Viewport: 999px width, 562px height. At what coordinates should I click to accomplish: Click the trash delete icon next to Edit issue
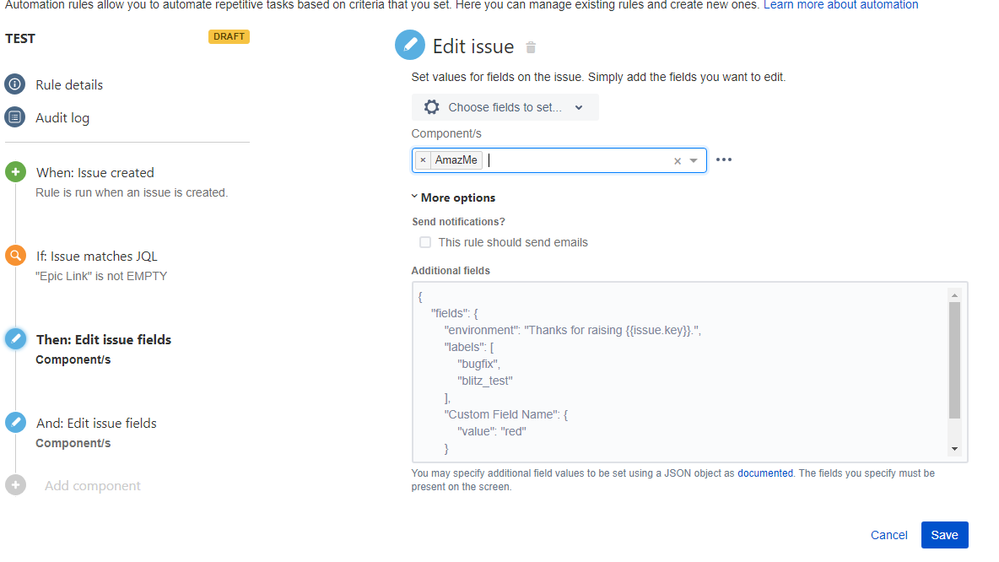[531, 47]
